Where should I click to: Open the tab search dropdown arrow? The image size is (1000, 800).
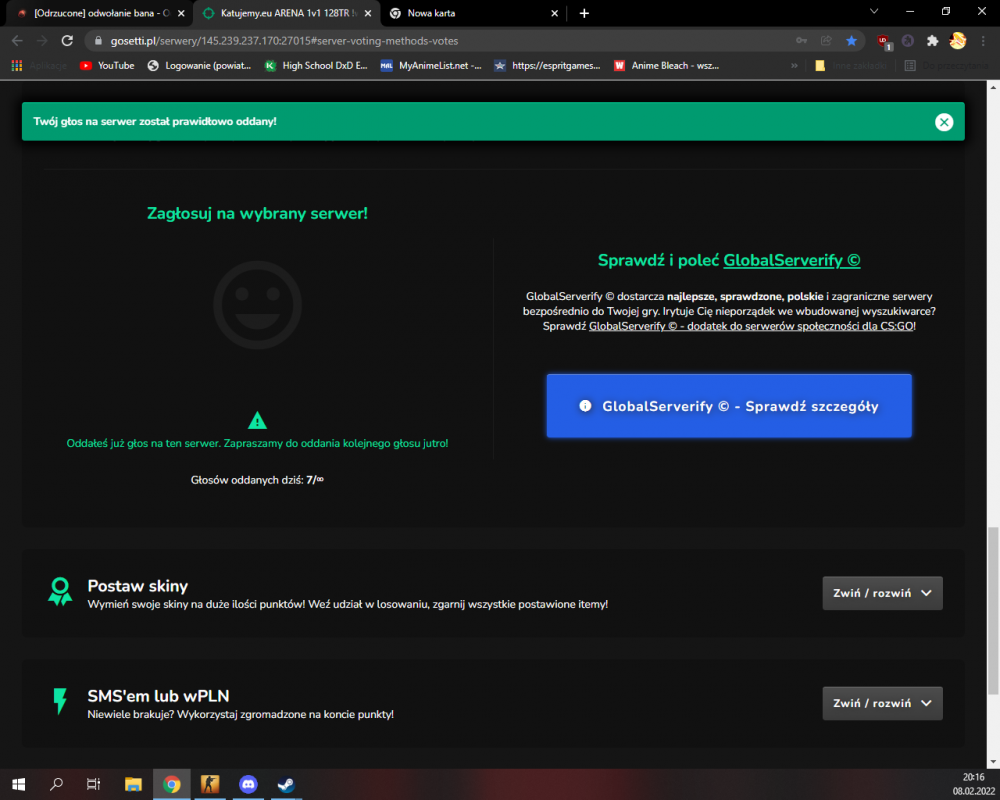[x=874, y=11]
